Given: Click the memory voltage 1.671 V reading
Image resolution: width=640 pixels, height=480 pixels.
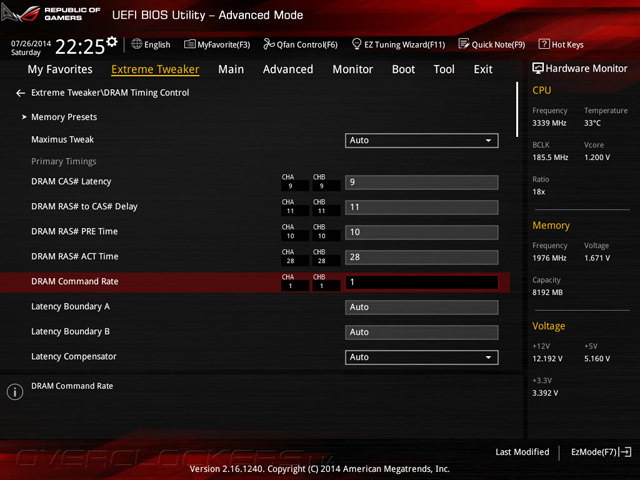Looking at the screenshot, I should click(x=597, y=258).
